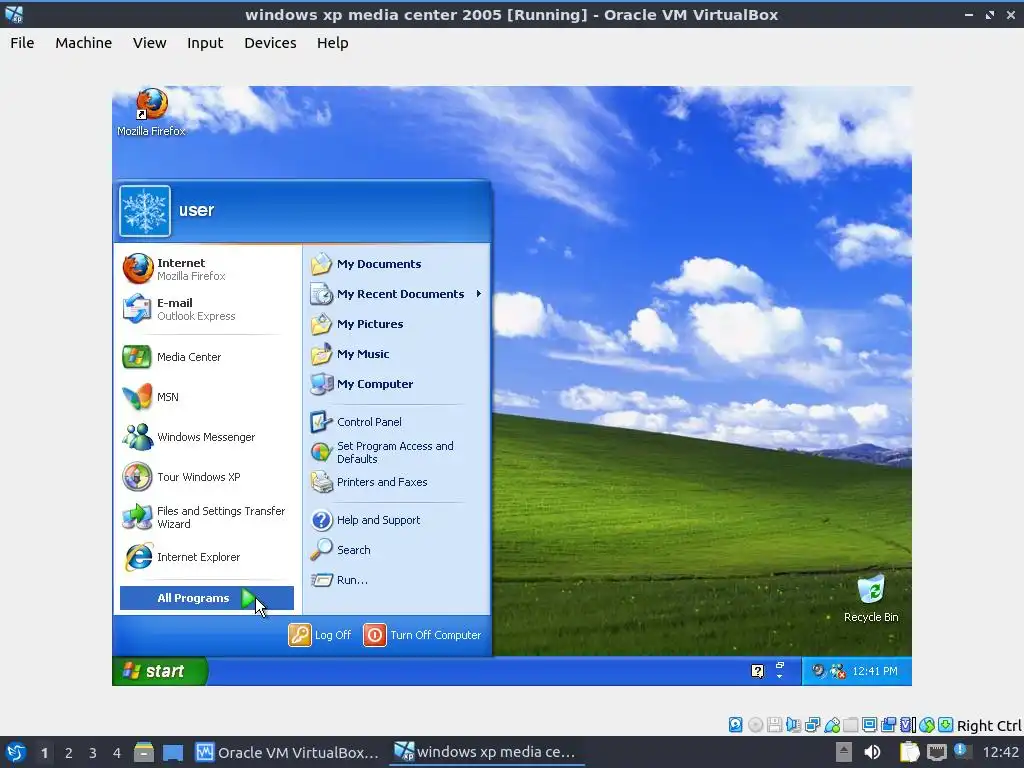Open My Documents folder
The width and height of the screenshot is (1024, 768).
(x=396, y=264)
